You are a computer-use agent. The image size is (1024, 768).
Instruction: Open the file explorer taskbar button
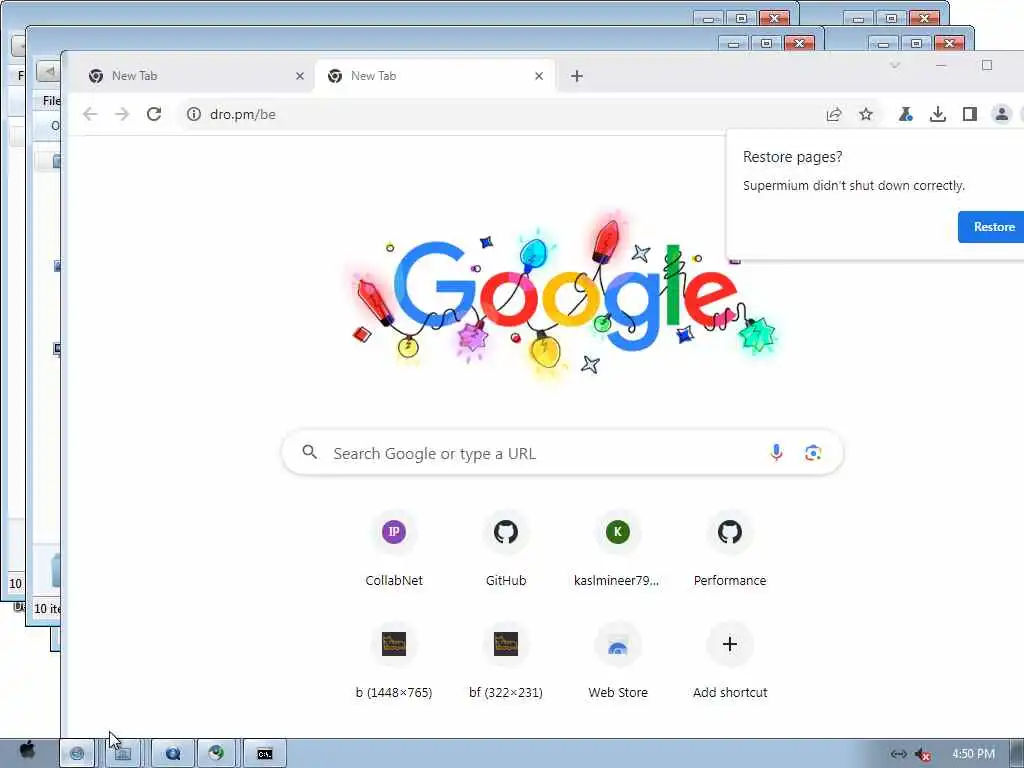tap(123, 754)
